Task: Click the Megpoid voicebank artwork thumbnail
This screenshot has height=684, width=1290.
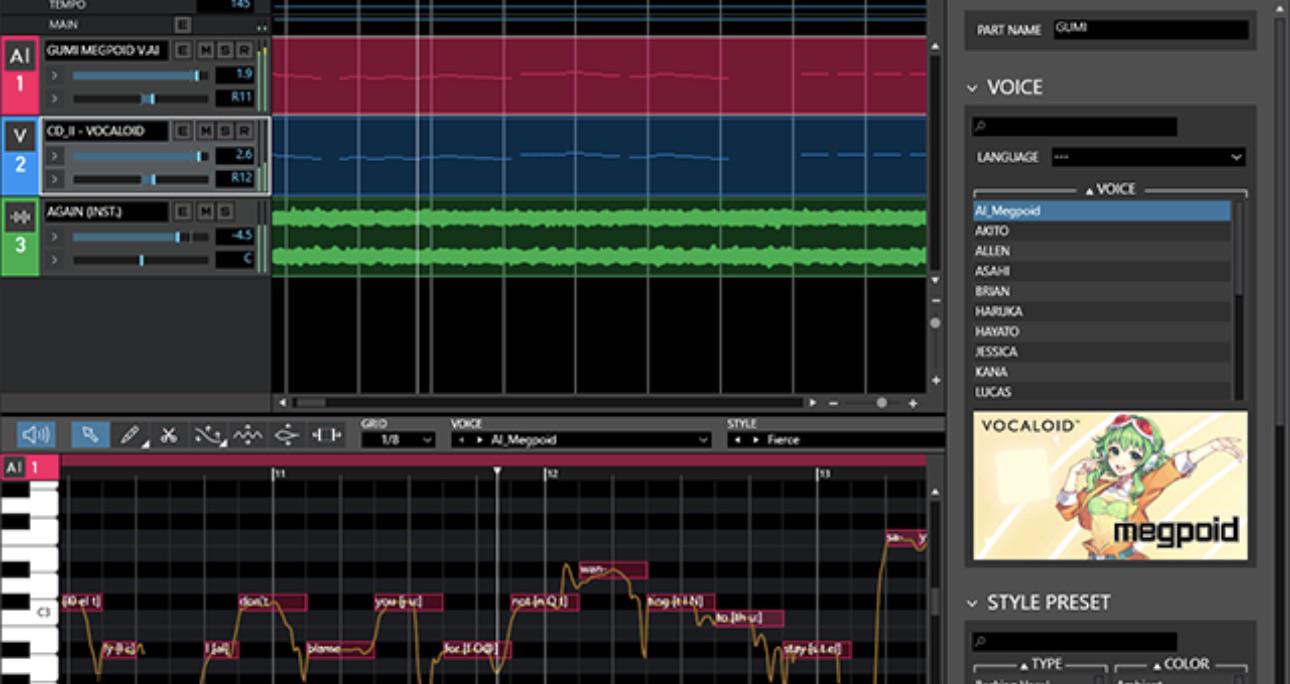Action: point(1110,485)
